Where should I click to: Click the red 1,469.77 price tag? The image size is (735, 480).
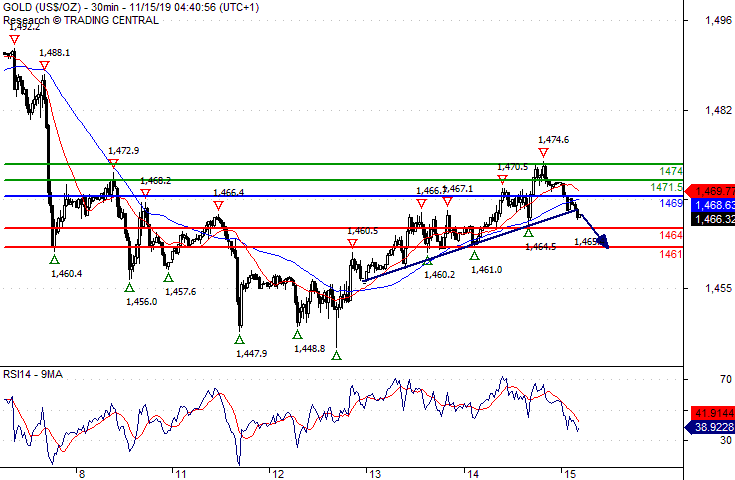[710, 191]
